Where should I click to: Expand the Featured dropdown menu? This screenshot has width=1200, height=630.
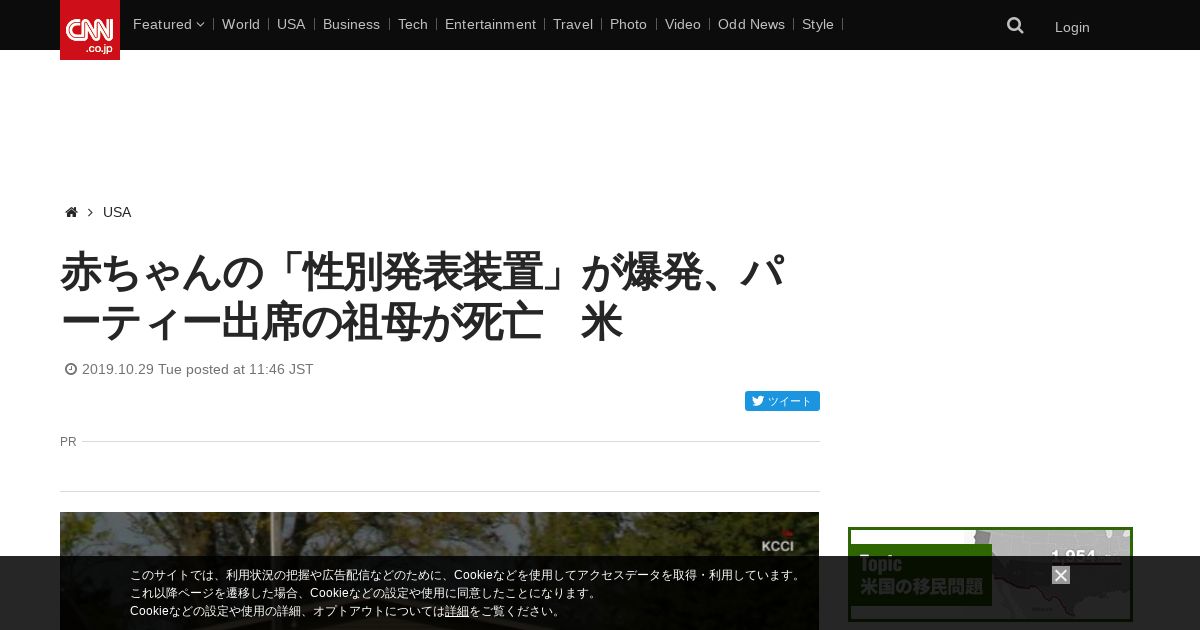(168, 24)
